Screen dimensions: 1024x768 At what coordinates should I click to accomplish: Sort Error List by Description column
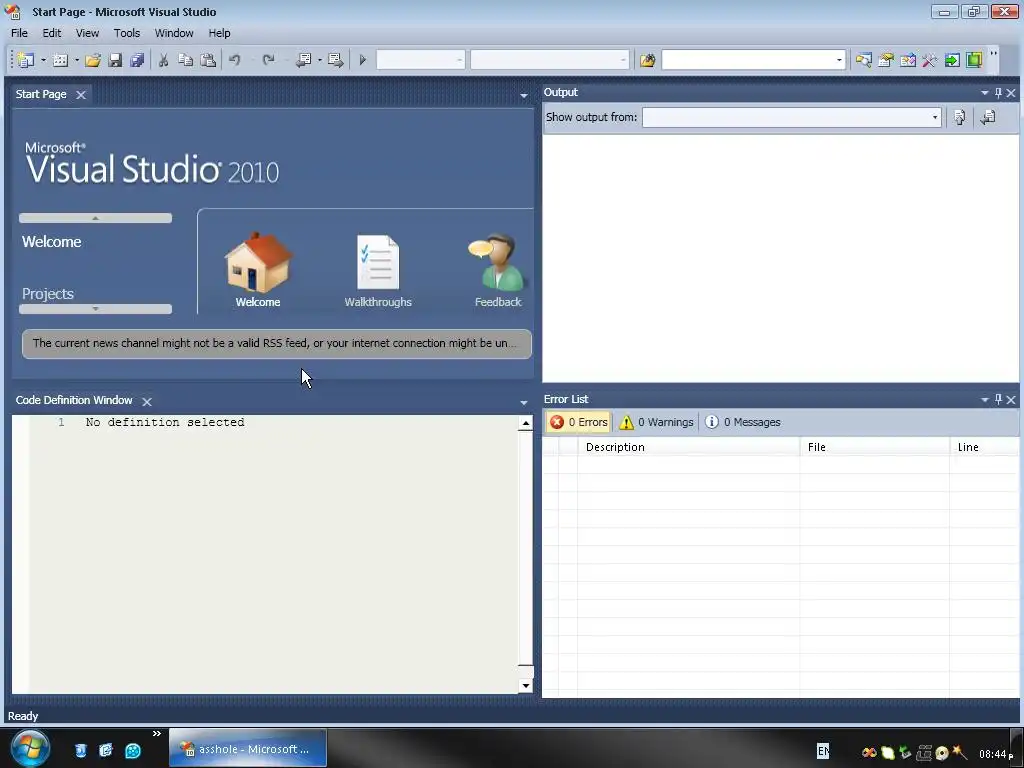coord(688,447)
